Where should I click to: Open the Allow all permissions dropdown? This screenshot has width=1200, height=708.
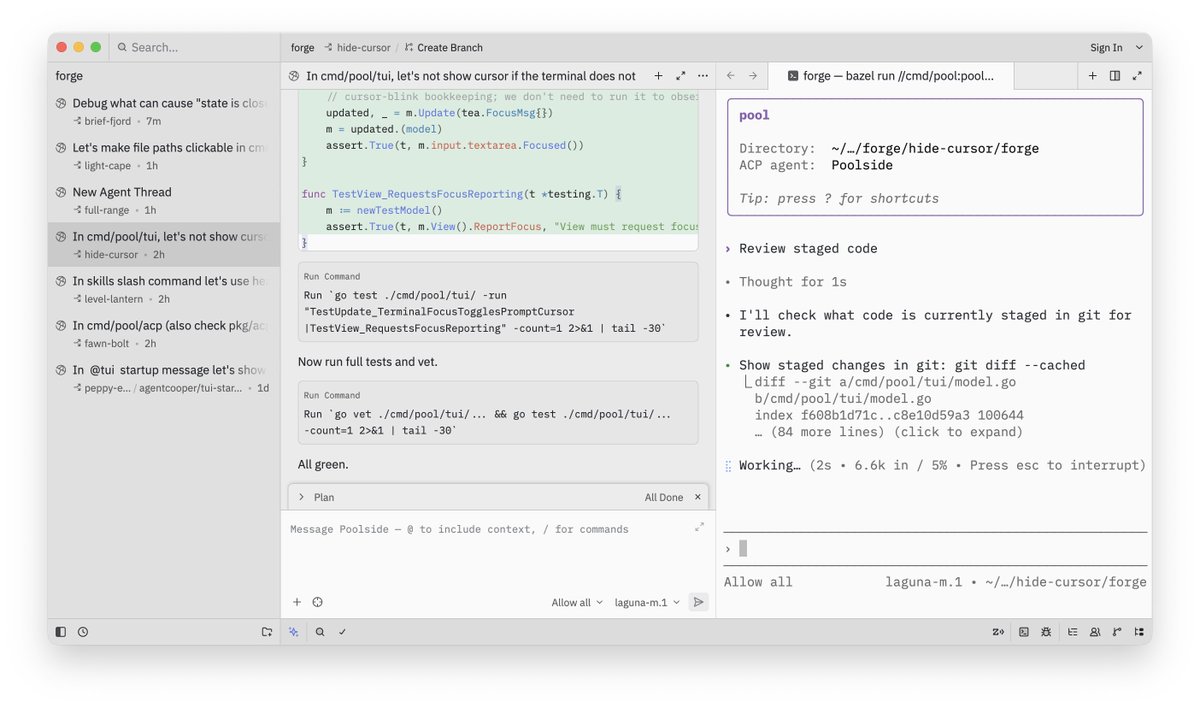tap(577, 602)
